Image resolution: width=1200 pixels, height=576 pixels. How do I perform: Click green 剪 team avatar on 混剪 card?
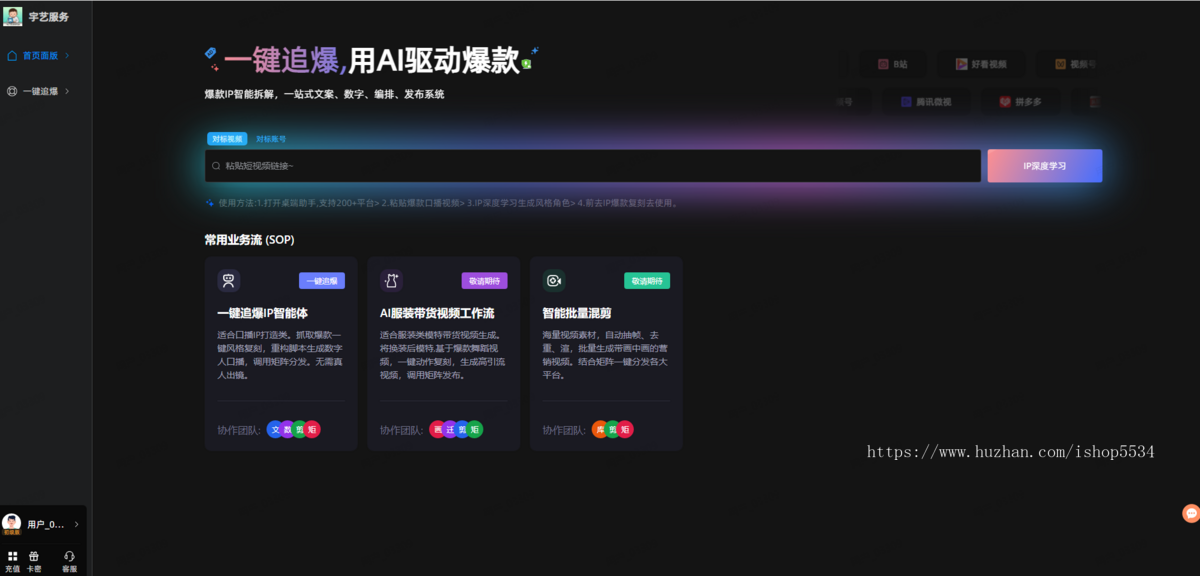coord(613,429)
